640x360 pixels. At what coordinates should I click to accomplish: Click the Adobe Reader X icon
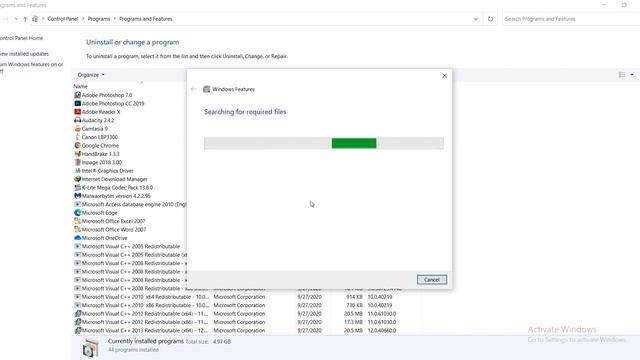pos(78,111)
